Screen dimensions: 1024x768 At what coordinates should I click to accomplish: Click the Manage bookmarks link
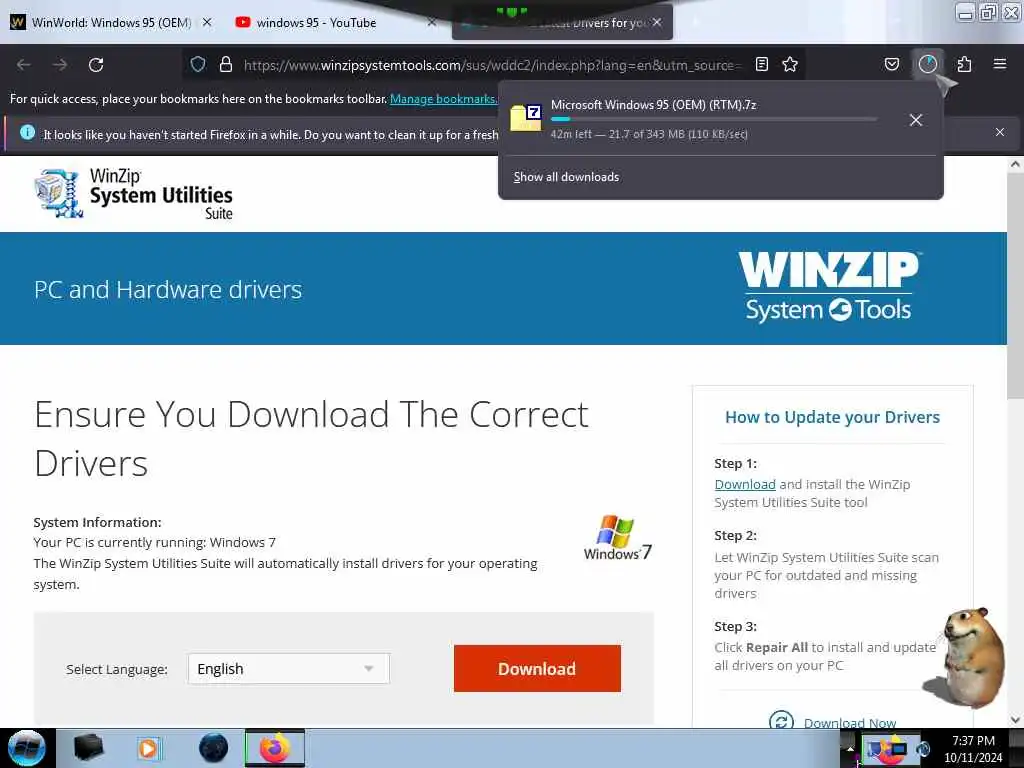pos(443,99)
